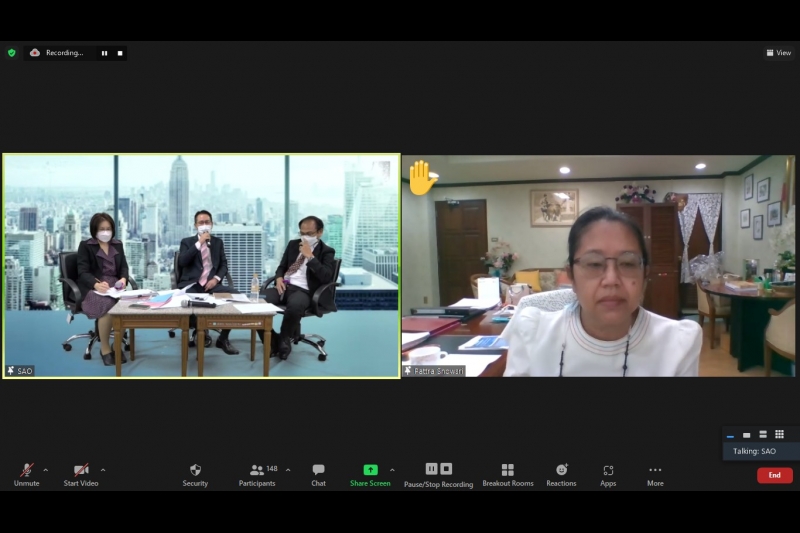800x533 pixels.
Task: Unmute the microphone
Action: pyautogui.click(x=27, y=474)
